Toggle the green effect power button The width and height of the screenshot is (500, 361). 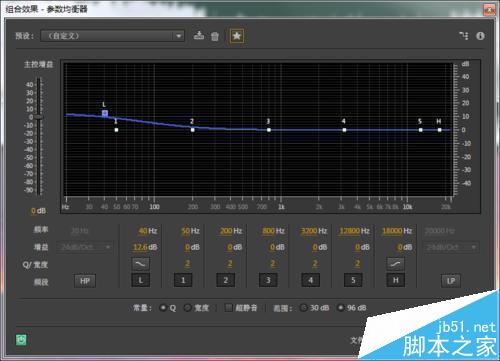[x=21, y=340]
